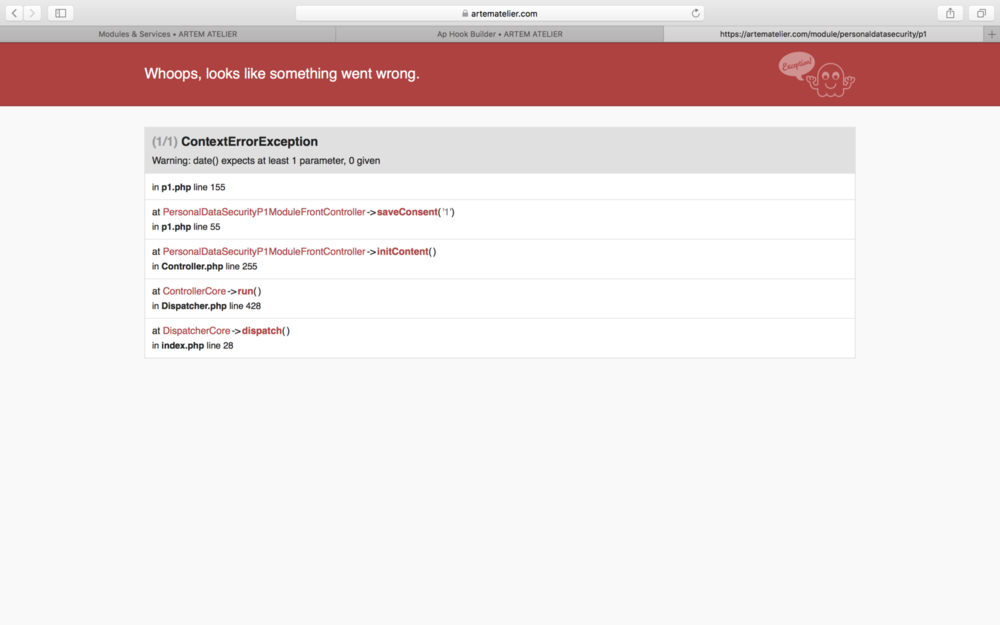Switch to the Ap Hook Builder tab

tap(499, 33)
